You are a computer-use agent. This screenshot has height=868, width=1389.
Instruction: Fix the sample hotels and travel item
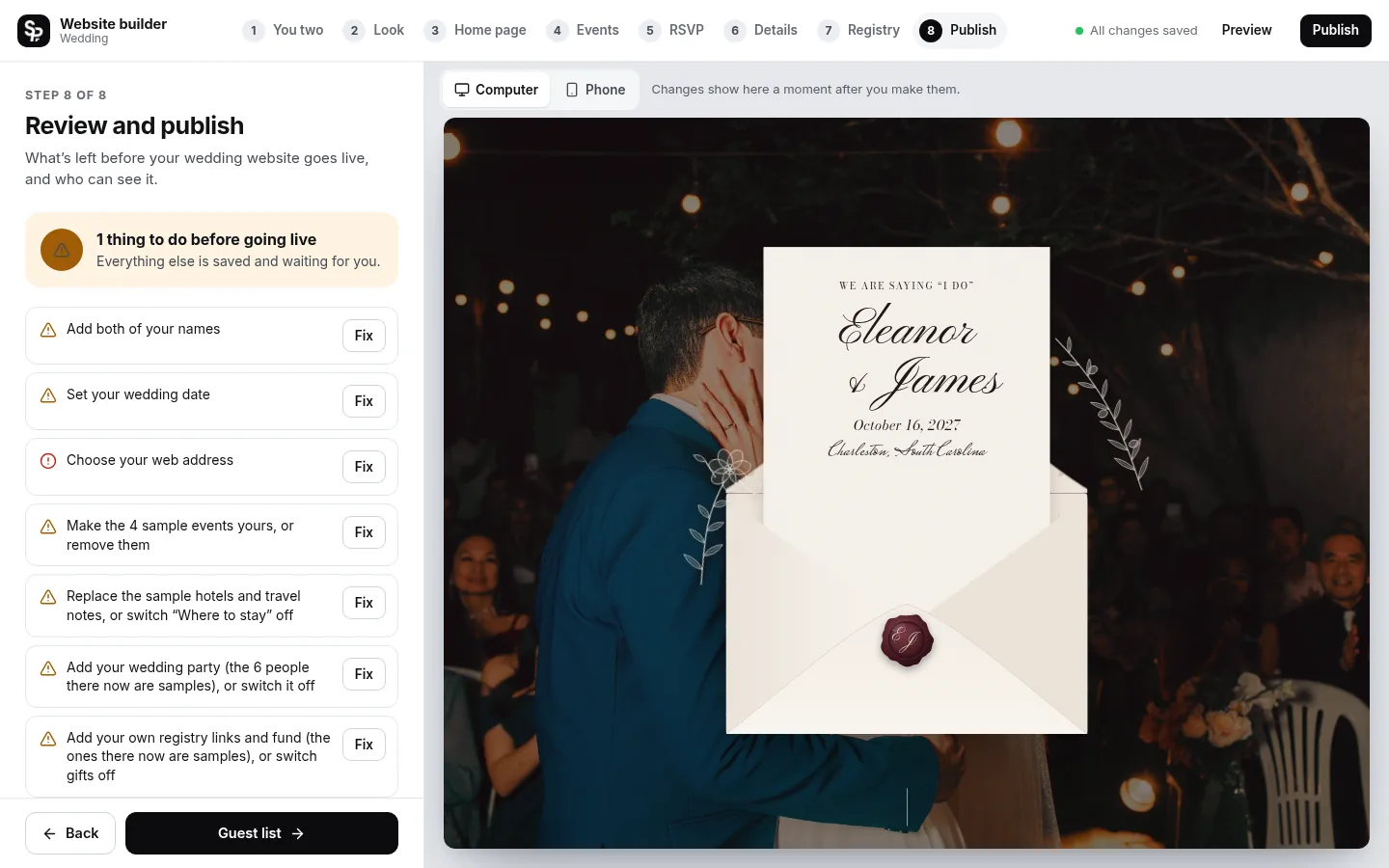pos(364,603)
